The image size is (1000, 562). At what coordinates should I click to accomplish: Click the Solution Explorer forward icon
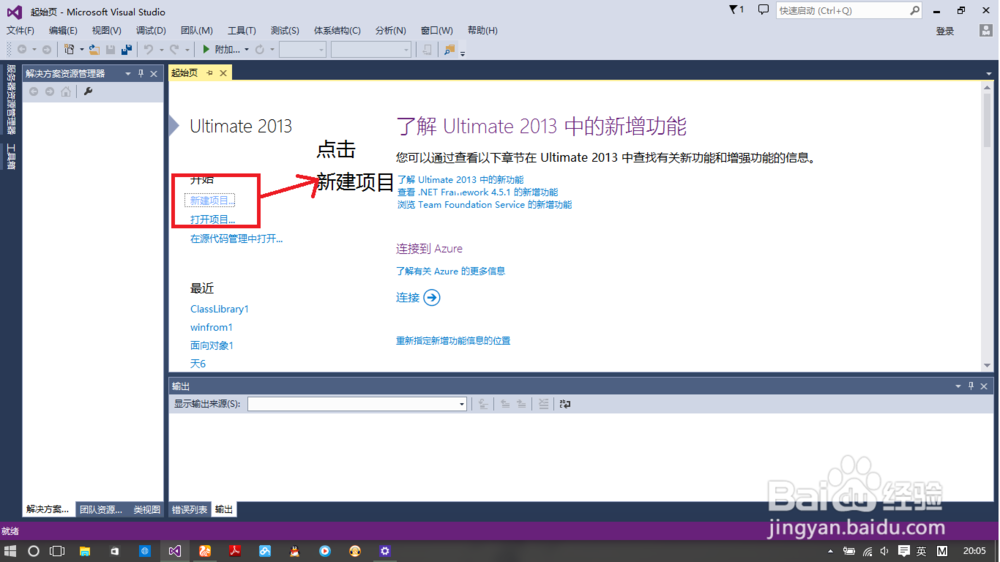(50, 91)
